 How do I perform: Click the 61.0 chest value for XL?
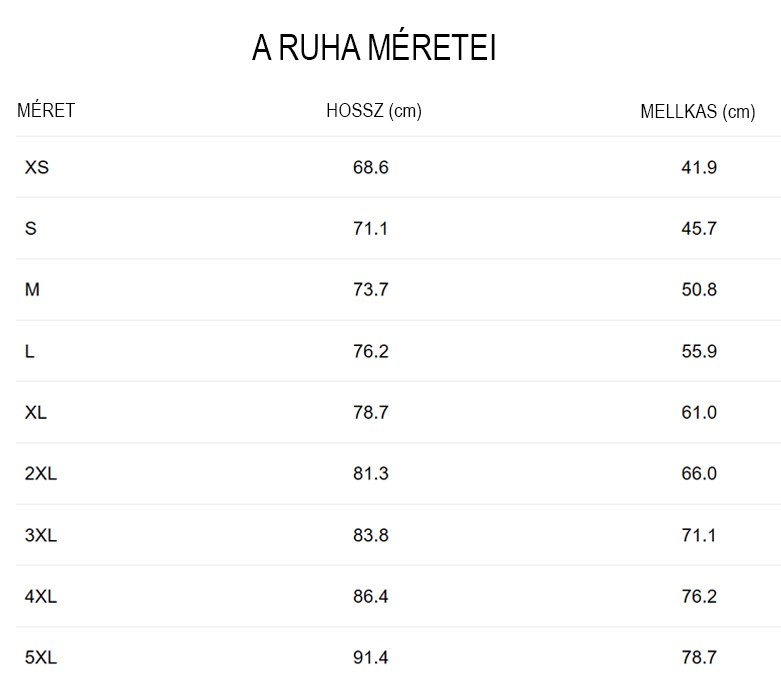tap(699, 412)
